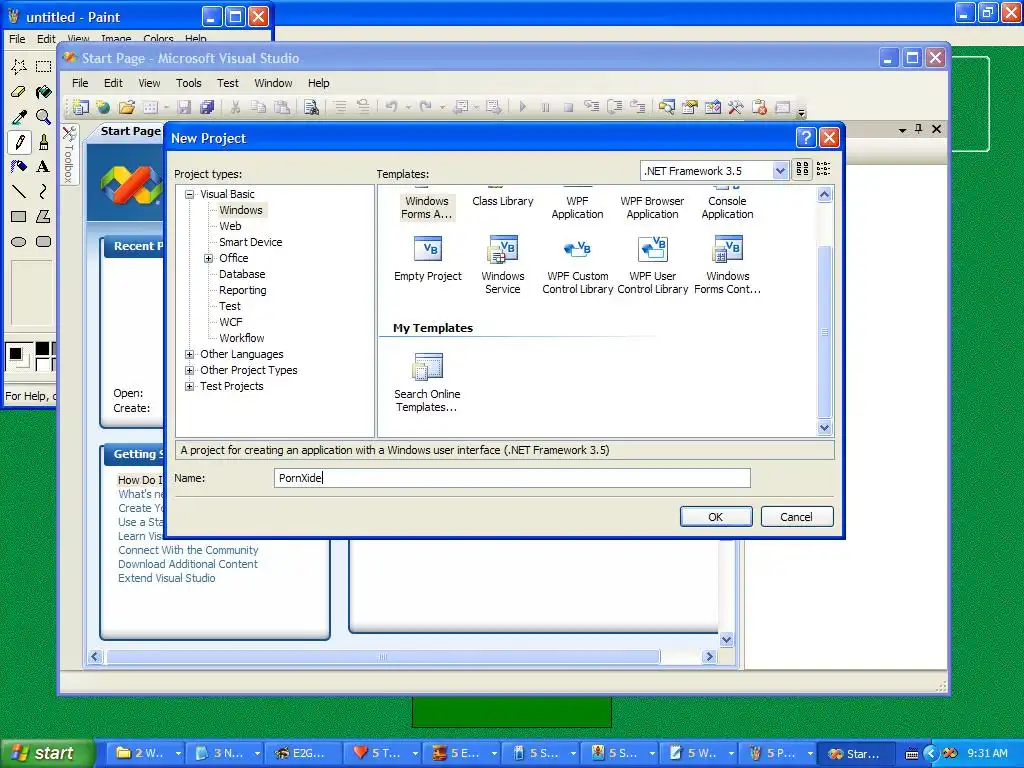Image resolution: width=1024 pixels, height=768 pixels.
Task: Click the Windows Start button
Action: (x=47, y=753)
